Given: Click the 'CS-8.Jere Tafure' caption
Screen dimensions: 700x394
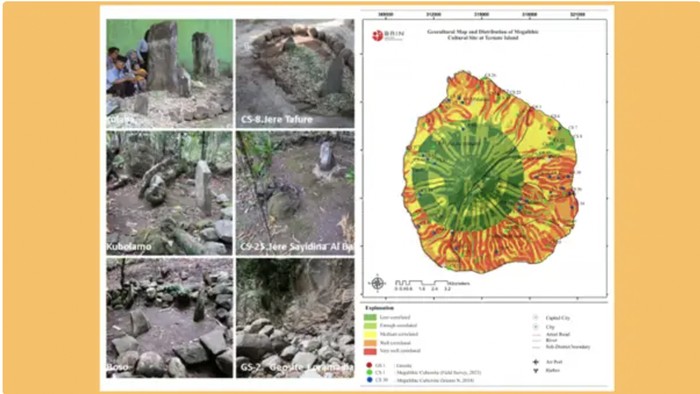Looking at the screenshot, I should coord(276,120).
